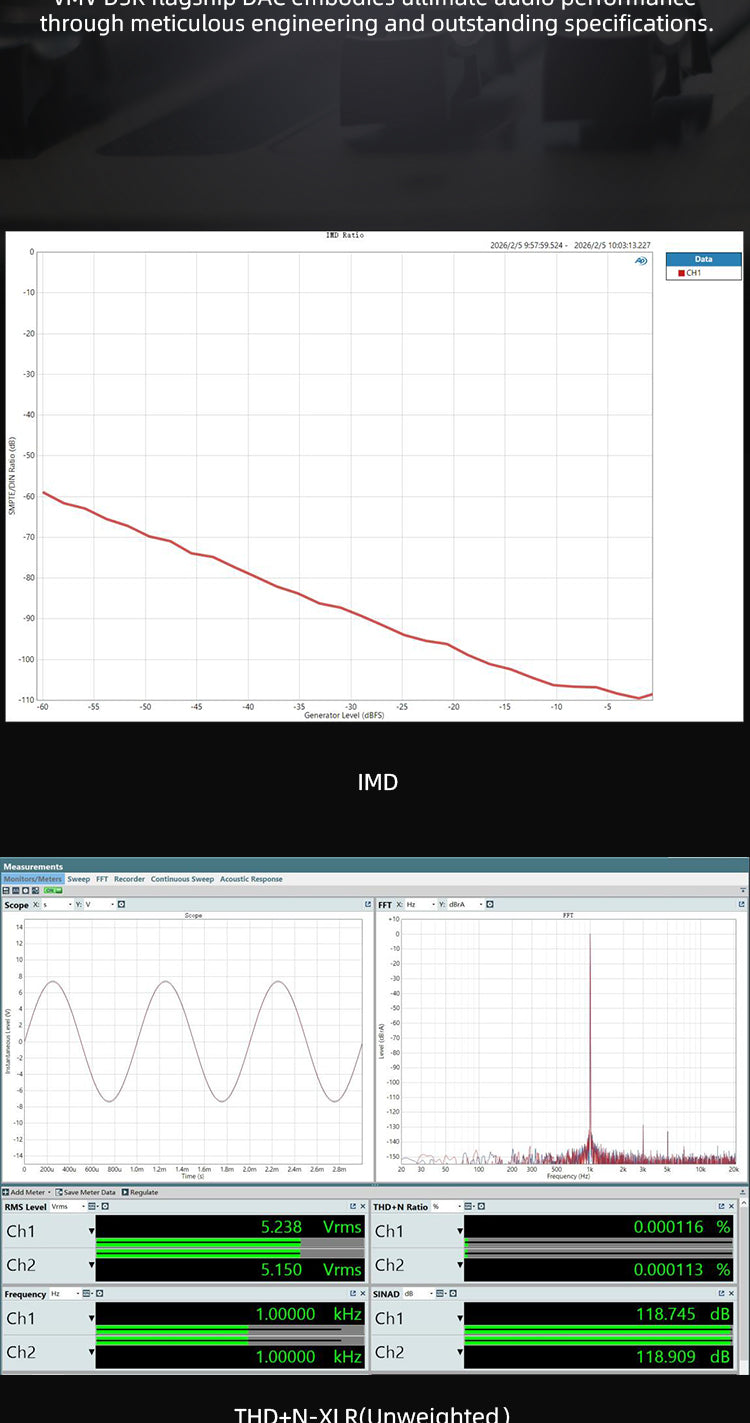Switch to the Sweep tab
Image resolution: width=750 pixels, height=1423 pixels.
click(x=78, y=879)
